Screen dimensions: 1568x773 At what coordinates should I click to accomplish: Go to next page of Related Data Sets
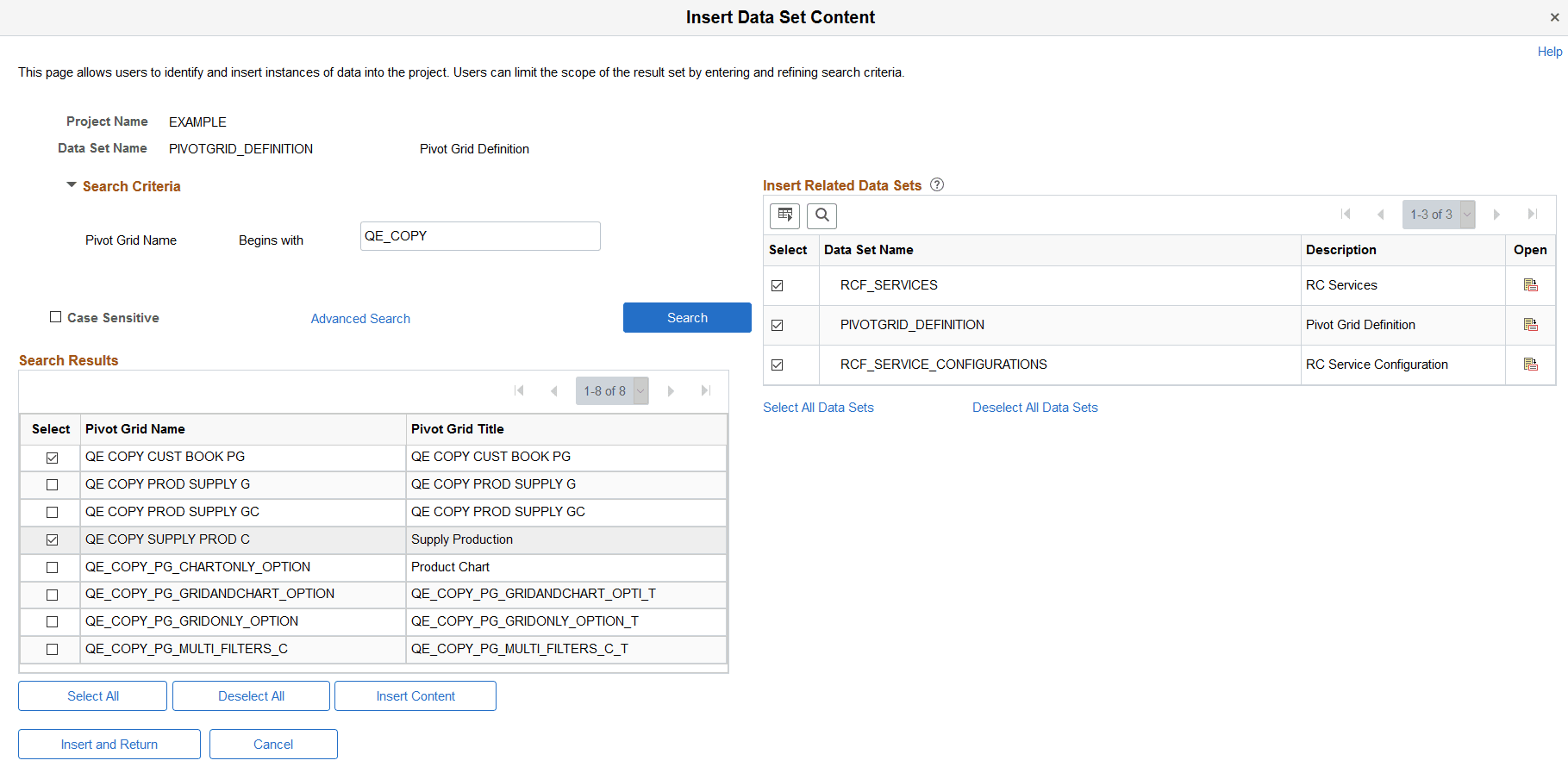1496,215
